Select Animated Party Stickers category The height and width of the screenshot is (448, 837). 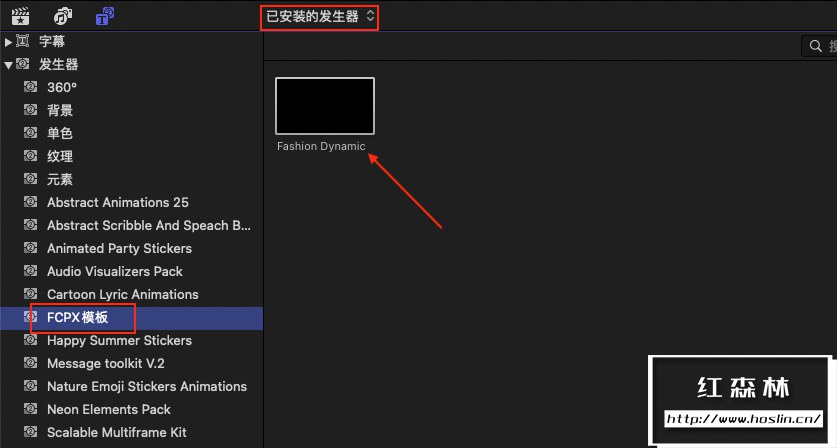131,248
